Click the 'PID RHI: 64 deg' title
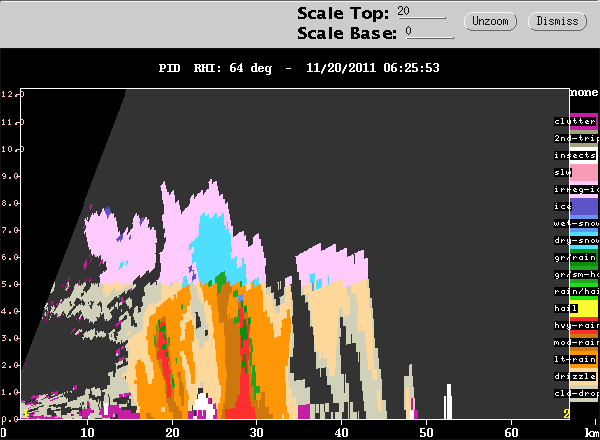600x440 pixels. pos(215,68)
